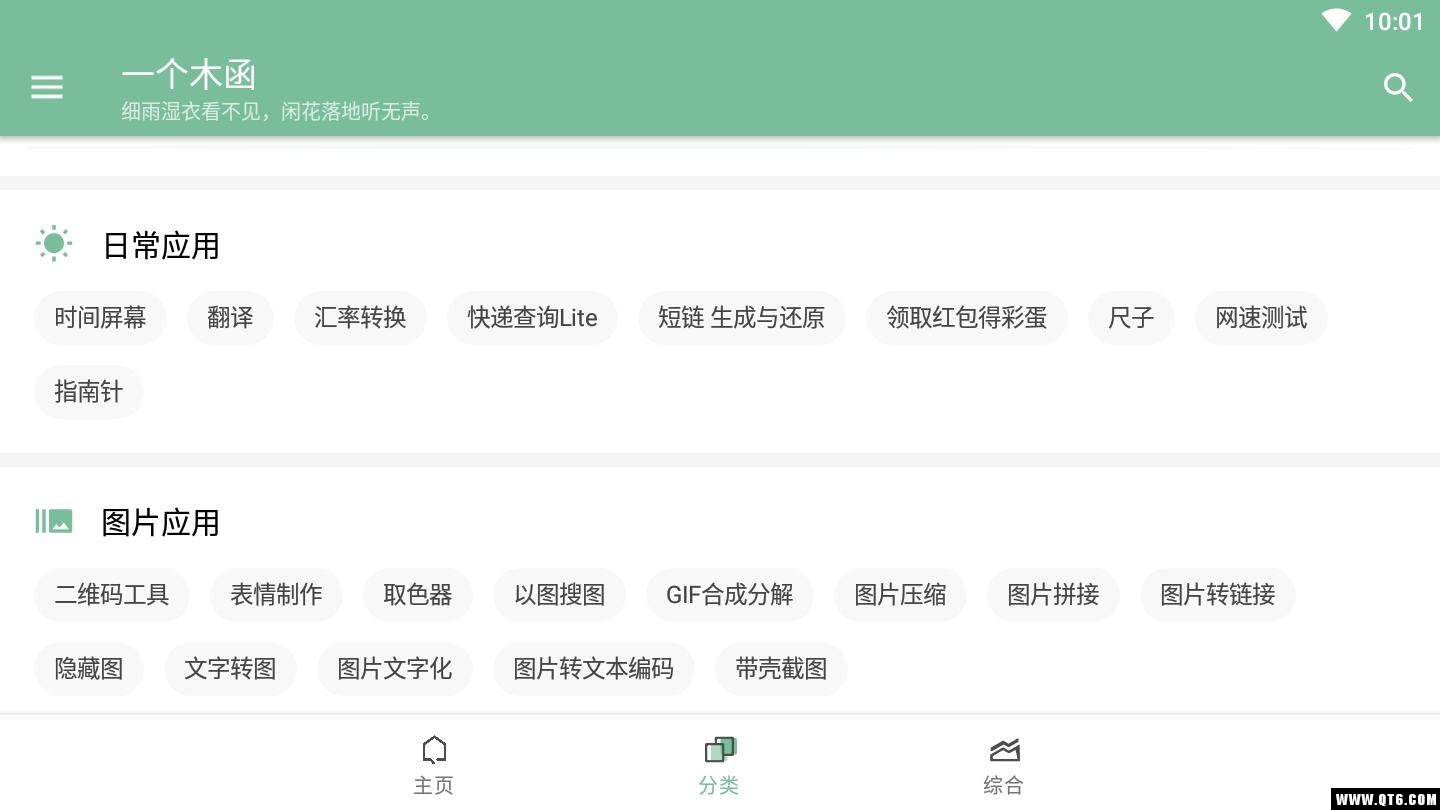
Task: Select the 图片压缩 tool
Action: 900,595
